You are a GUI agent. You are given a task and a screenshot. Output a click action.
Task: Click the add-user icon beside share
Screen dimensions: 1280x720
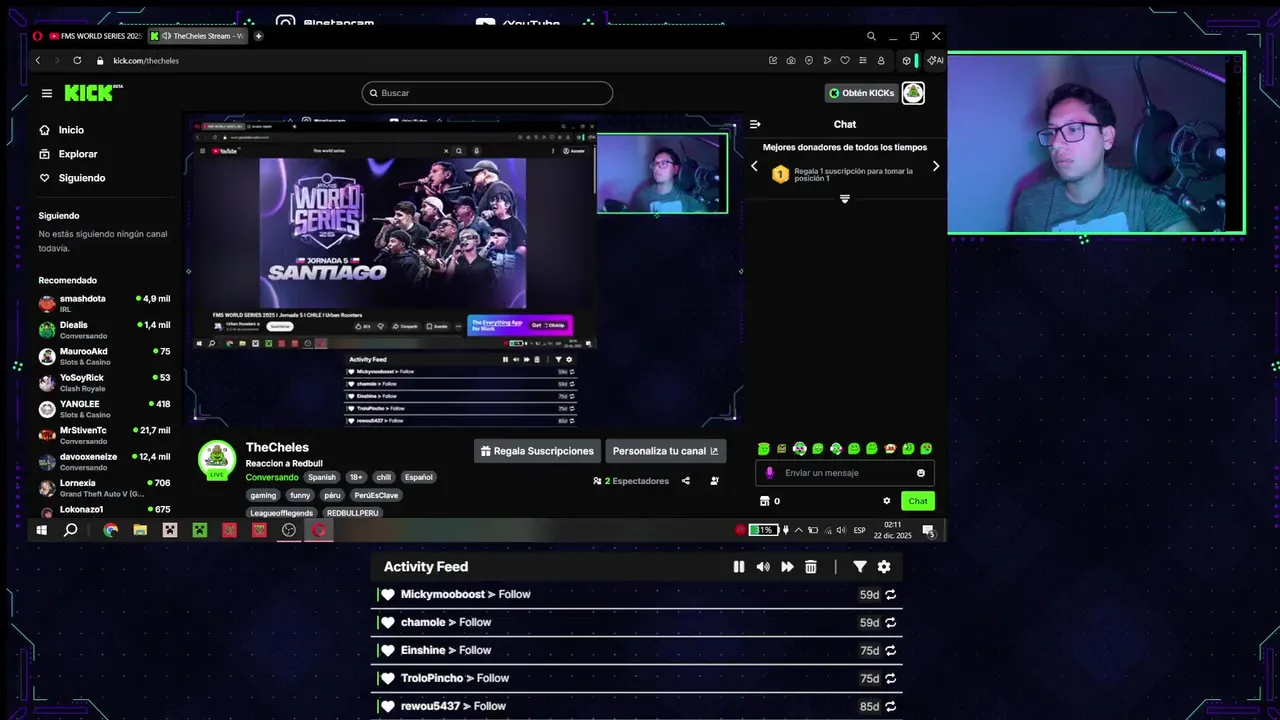[x=714, y=481]
